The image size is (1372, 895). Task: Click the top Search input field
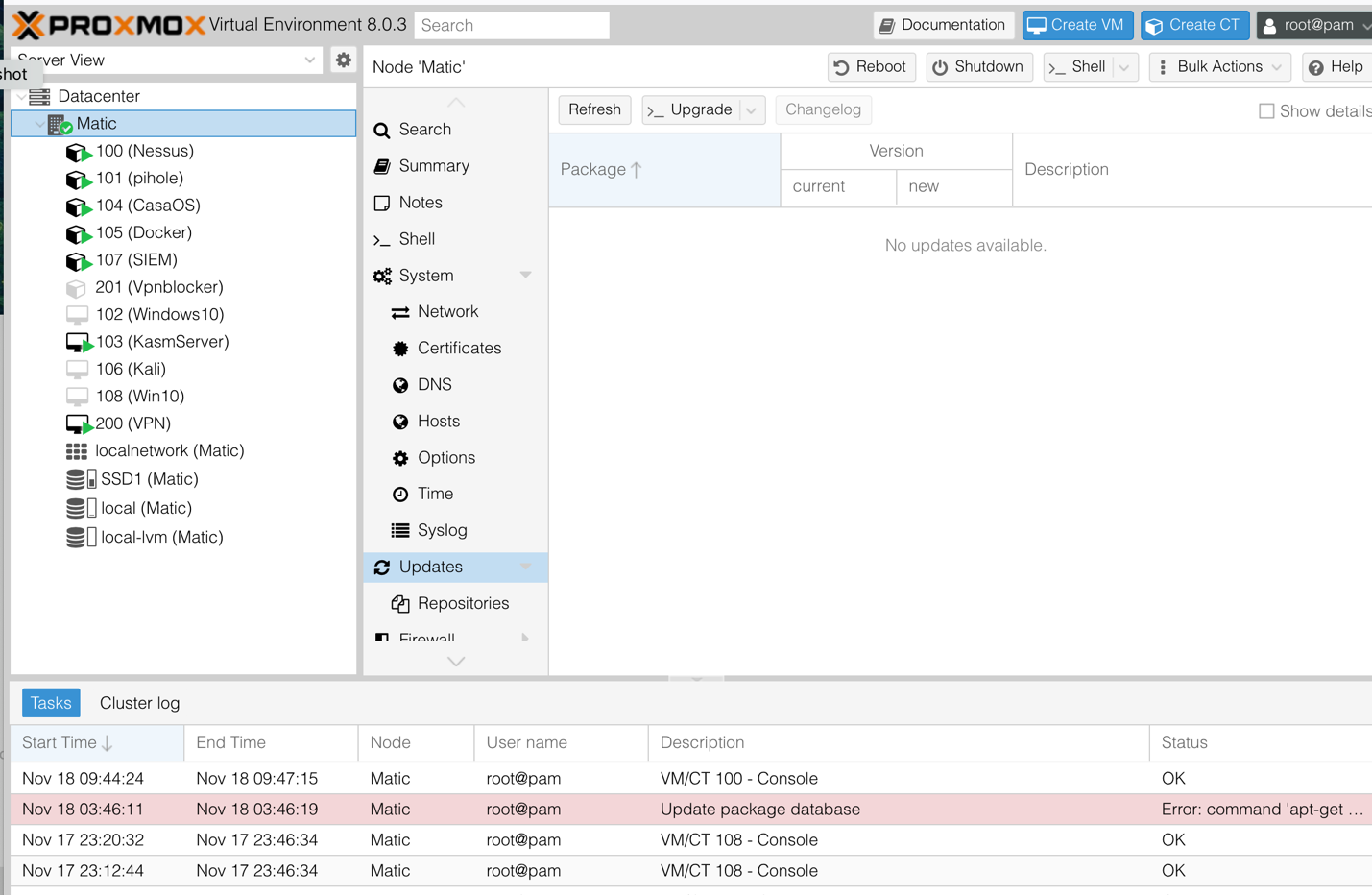coord(512,25)
